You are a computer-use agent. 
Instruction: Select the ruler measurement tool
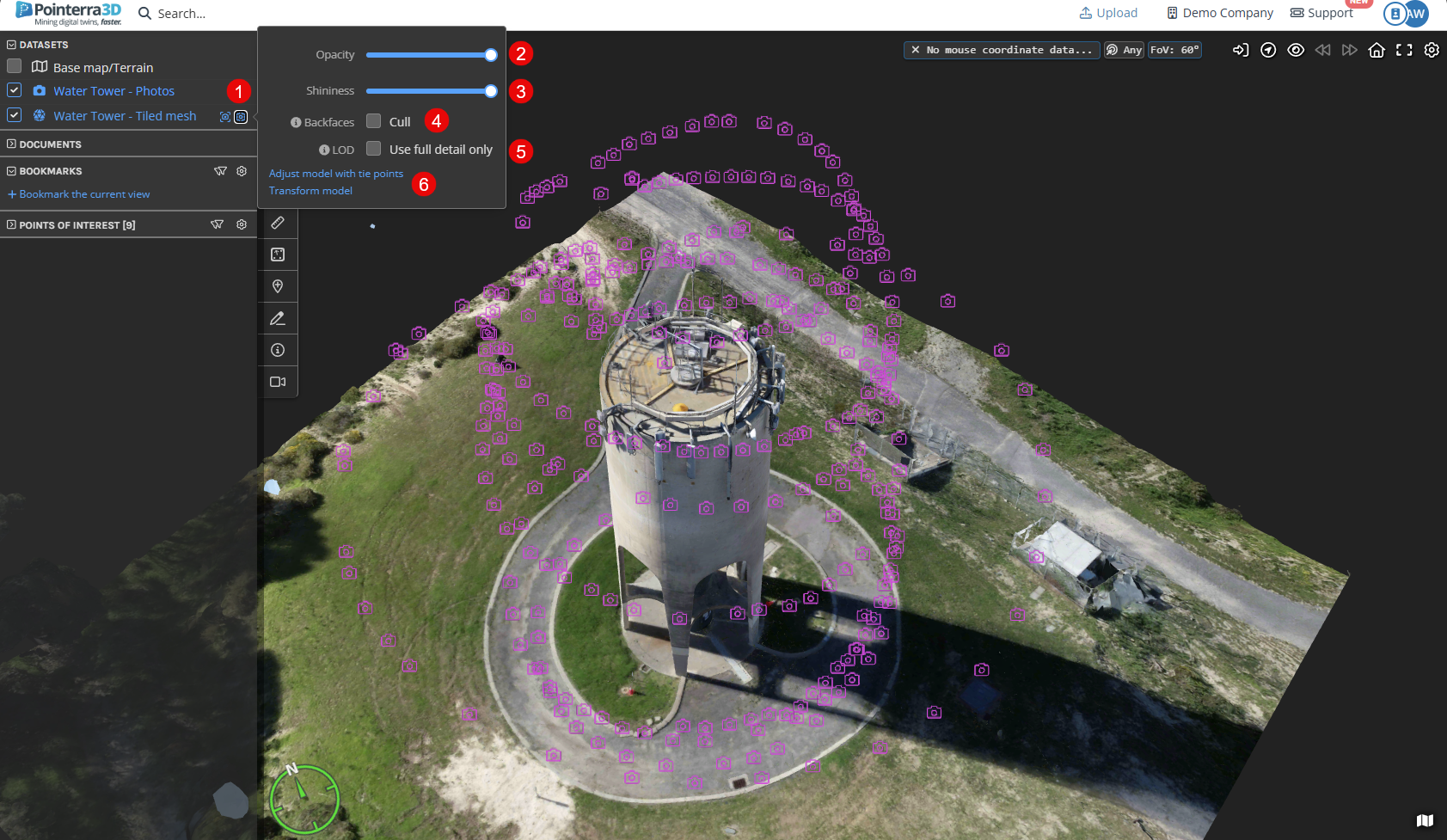pos(278,223)
